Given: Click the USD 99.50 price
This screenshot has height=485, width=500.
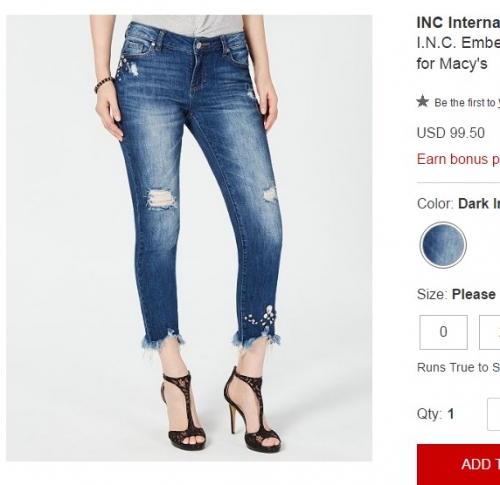Looking at the screenshot, I should tap(451, 133).
